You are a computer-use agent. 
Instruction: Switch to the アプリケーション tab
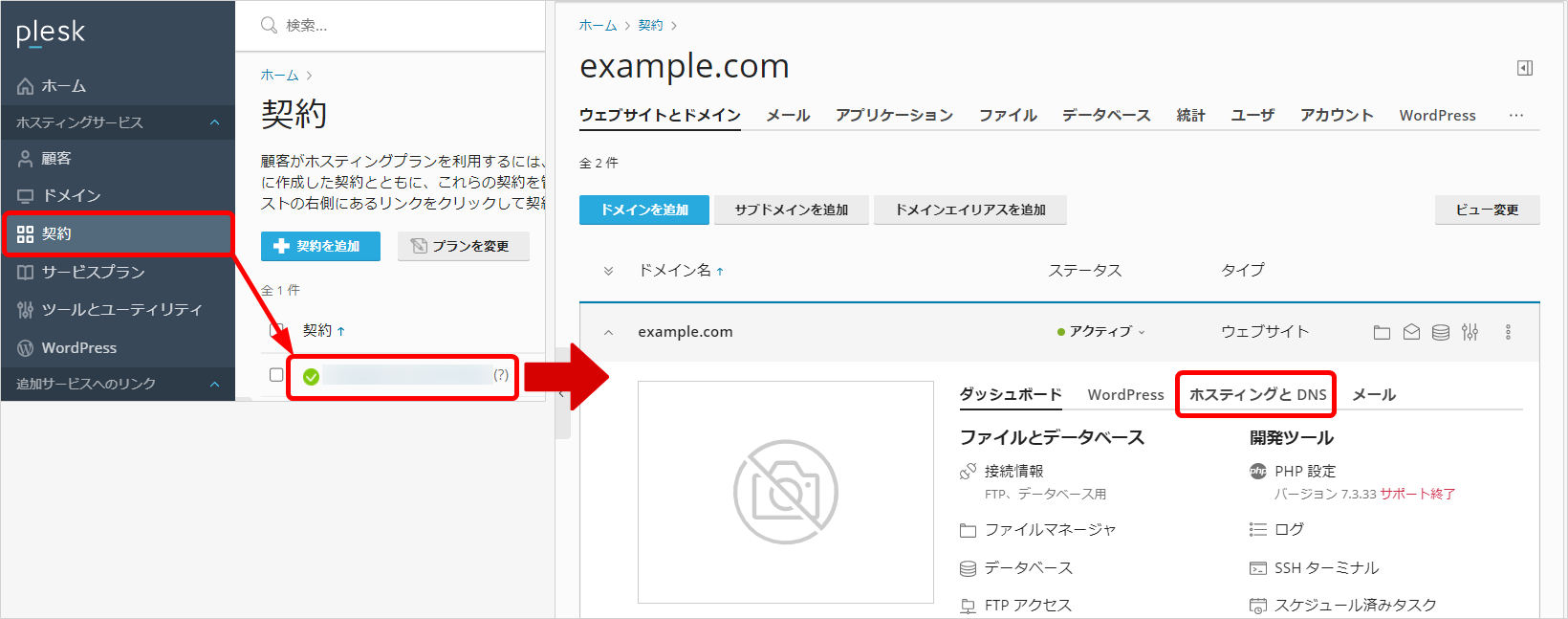click(894, 115)
